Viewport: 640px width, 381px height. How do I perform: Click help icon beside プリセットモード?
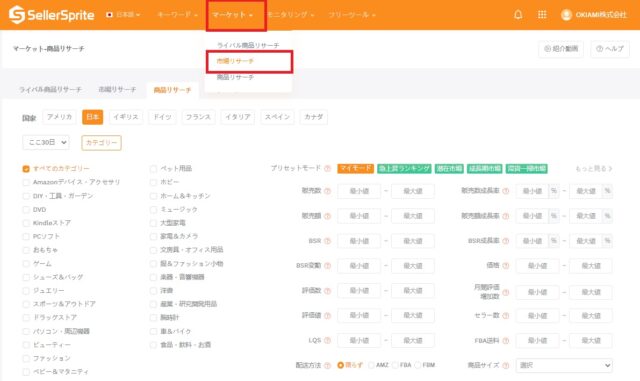tap(327, 169)
